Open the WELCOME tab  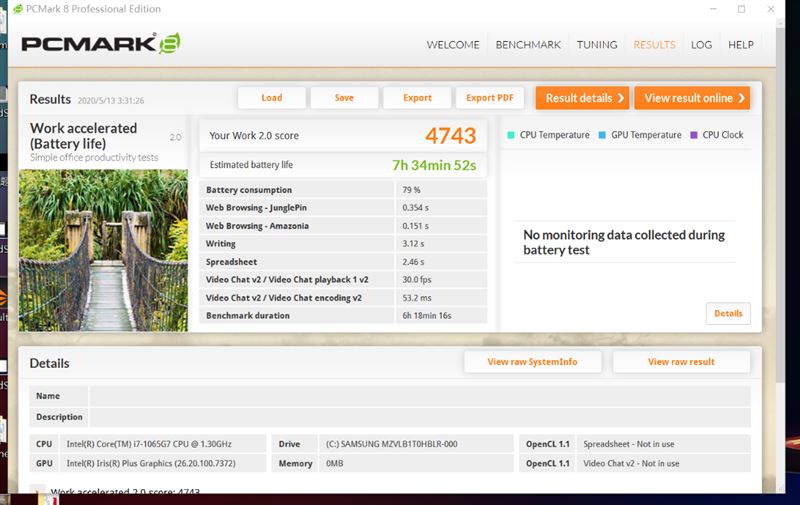[453, 45]
